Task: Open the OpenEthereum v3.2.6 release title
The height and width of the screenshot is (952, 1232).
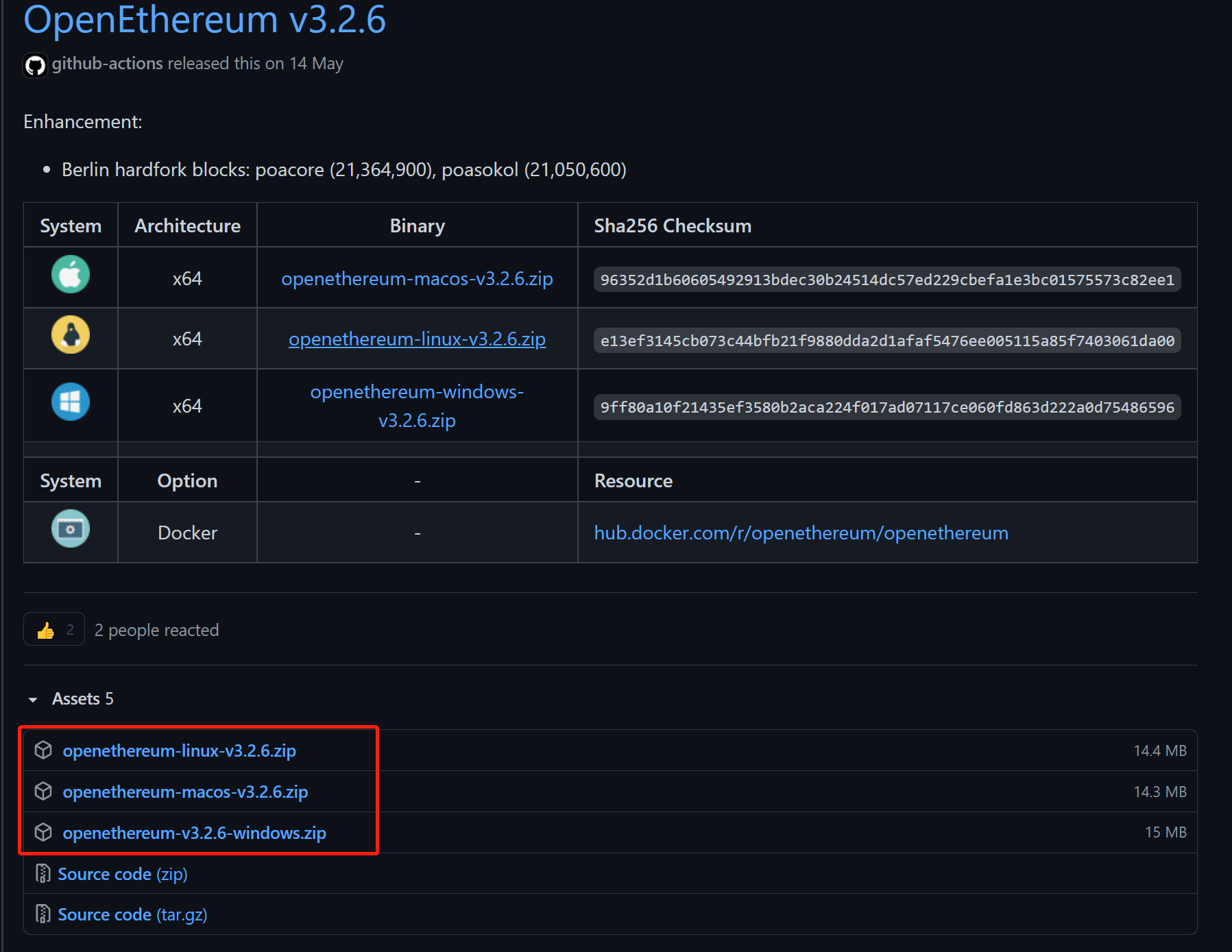Action: click(204, 19)
